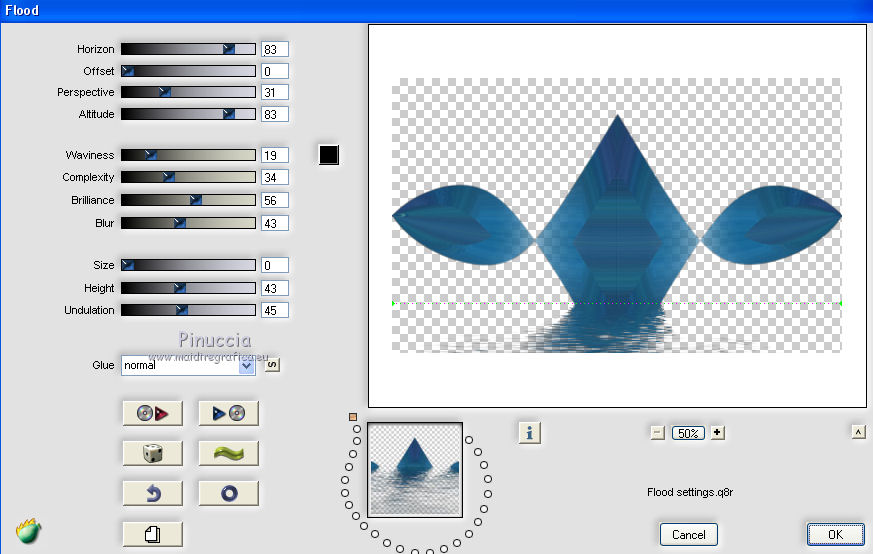Click the small 'S' button beside Glue
This screenshot has height=554, width=873.
(272, 365)
